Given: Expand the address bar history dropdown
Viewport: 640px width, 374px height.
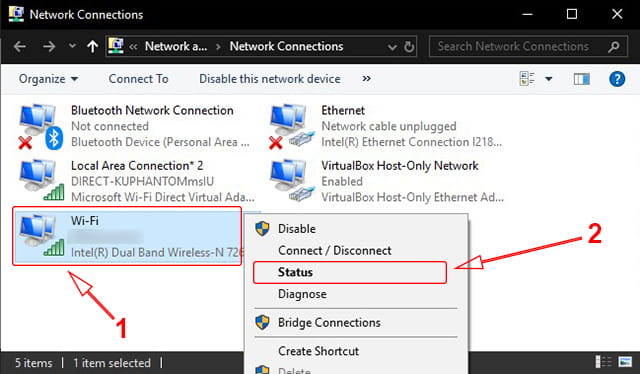Looking at the screenshot, I should click(x=392, y=47).
